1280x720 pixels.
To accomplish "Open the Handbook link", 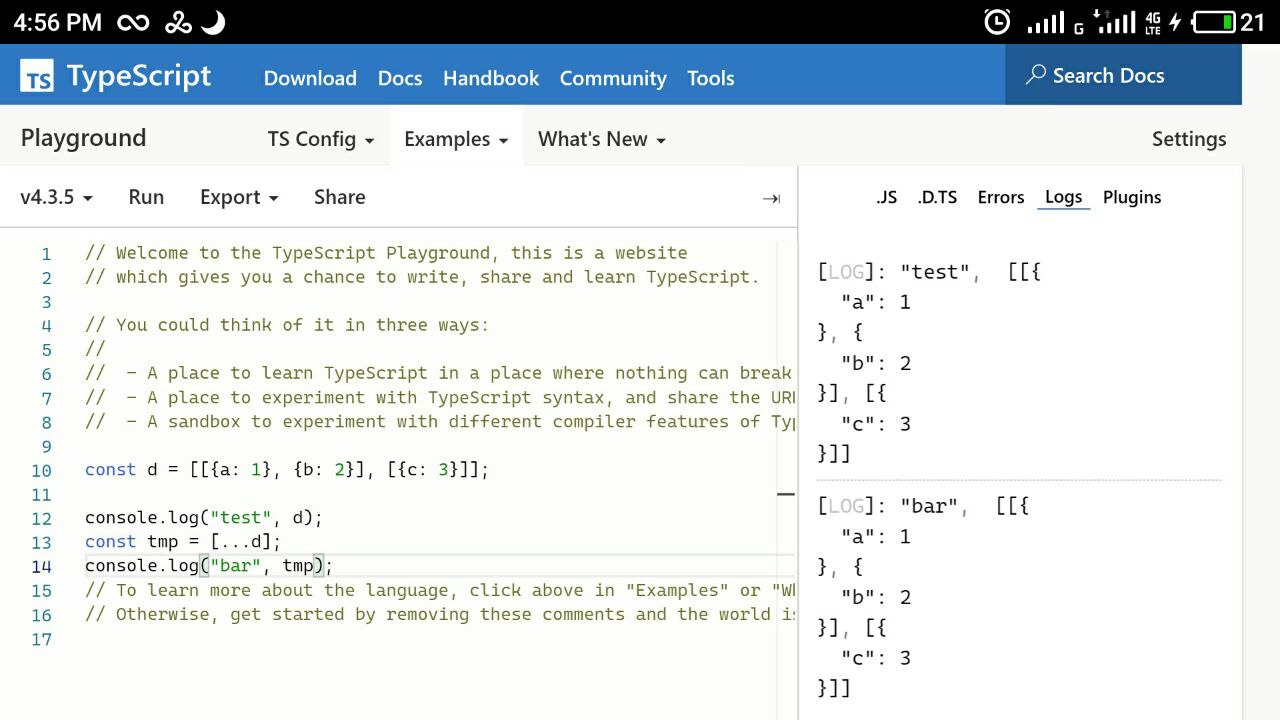I will (491, 78).
